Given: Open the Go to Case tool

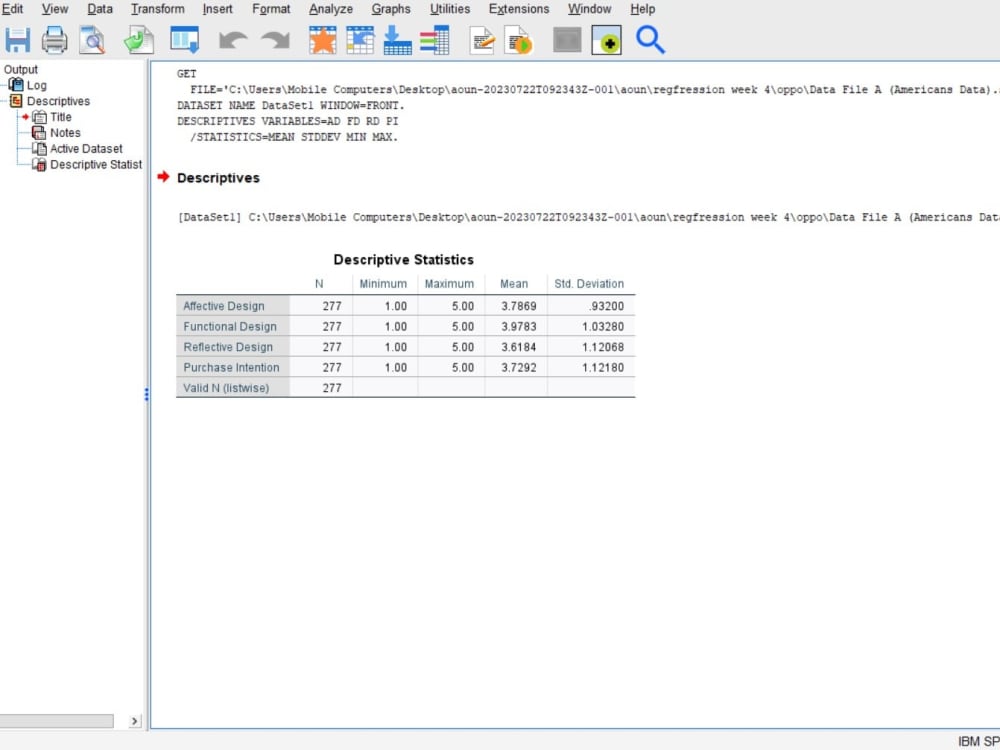Looking at the screenshot, I should click(360, 40).
